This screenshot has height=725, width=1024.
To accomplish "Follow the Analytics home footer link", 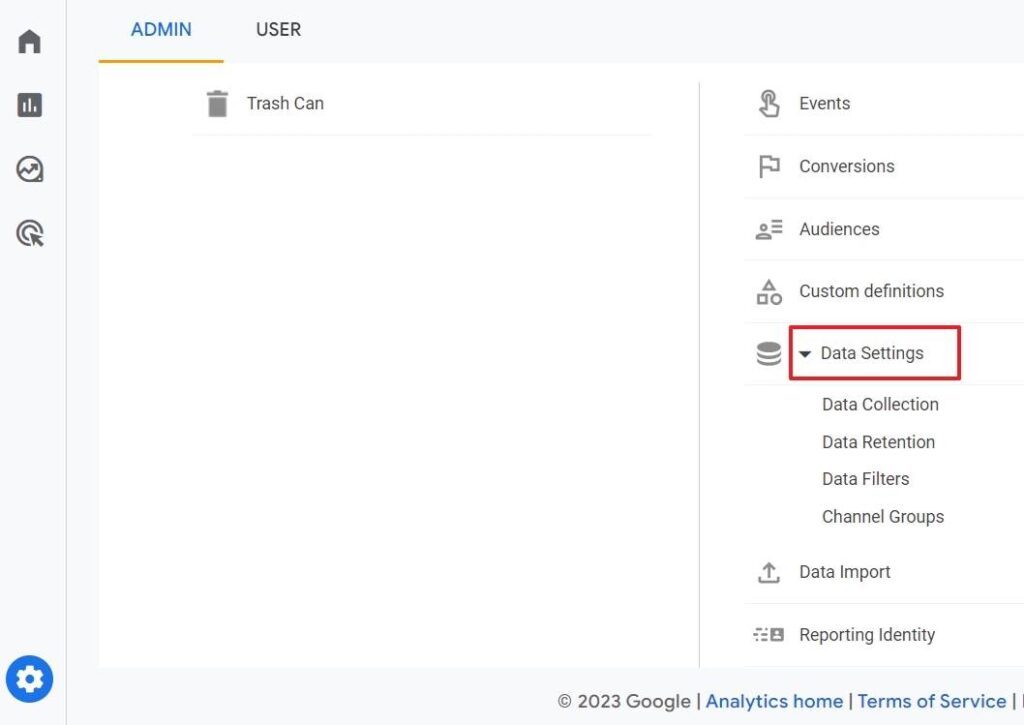I will [x=774, y=701].
